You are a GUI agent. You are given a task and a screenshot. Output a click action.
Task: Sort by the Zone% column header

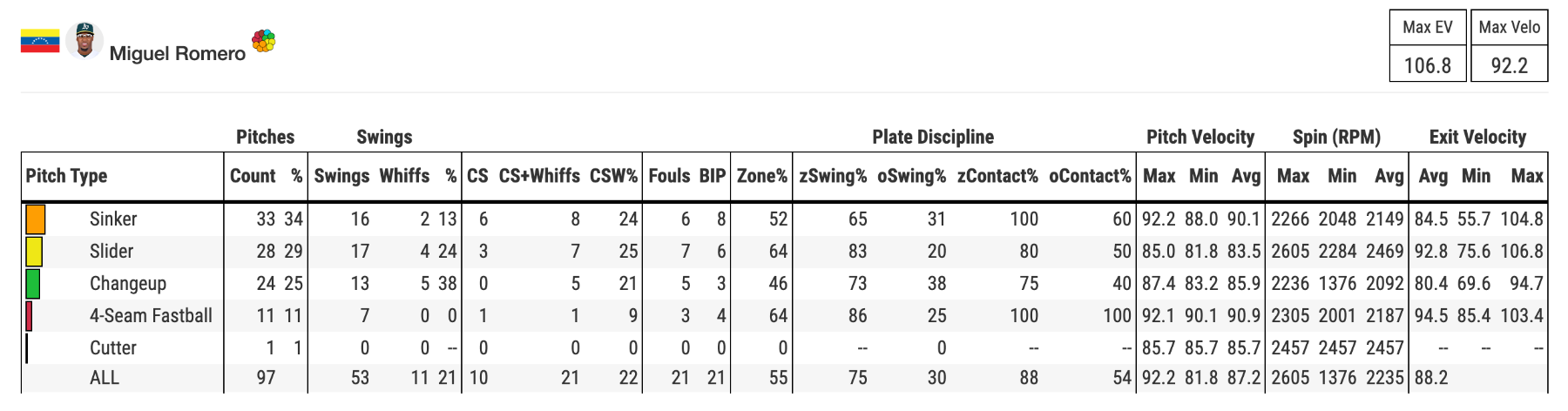(761, 176)
